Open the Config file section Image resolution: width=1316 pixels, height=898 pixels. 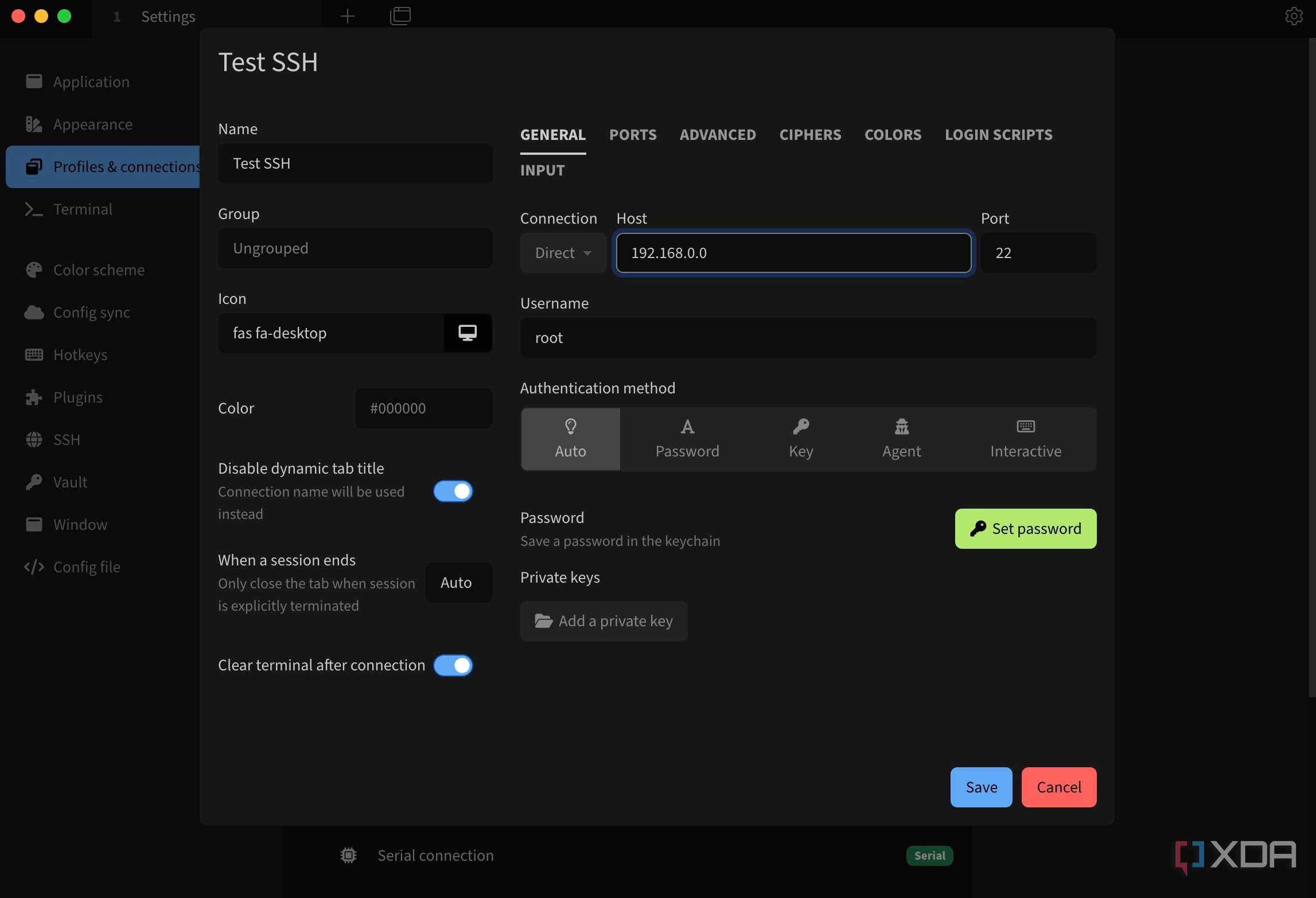(x=103, y=567)
